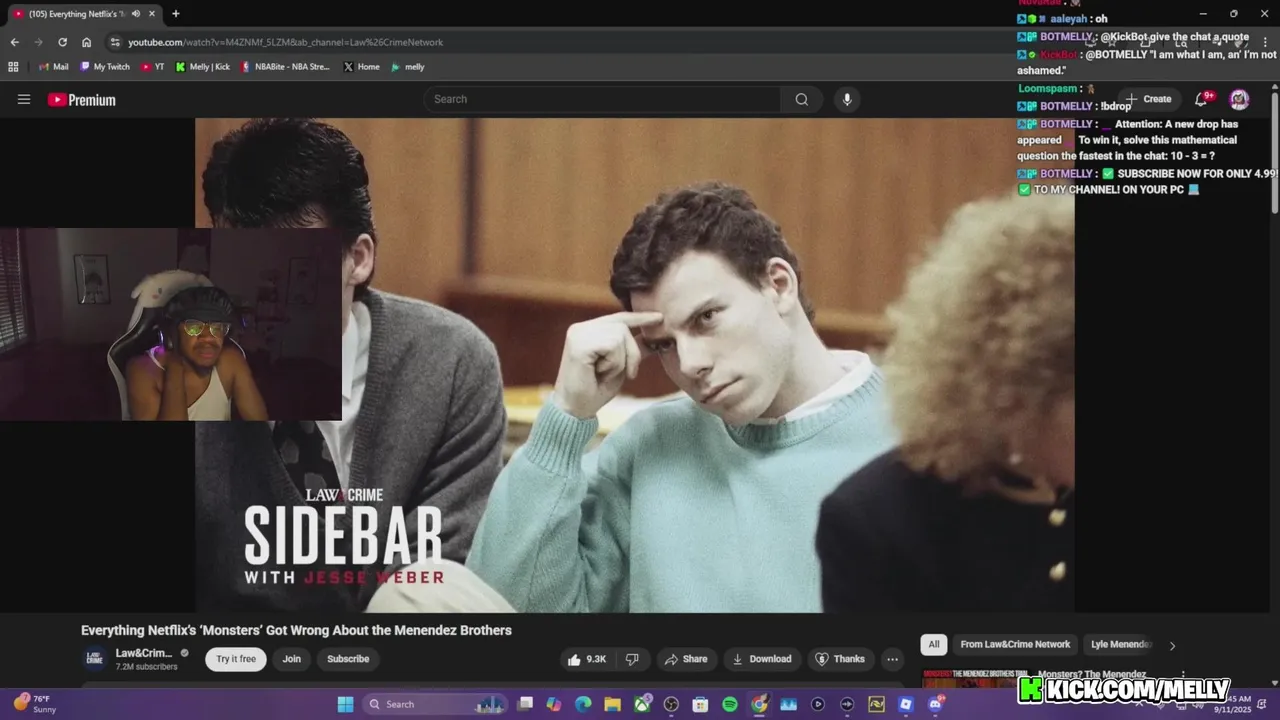Open a new browser tab
Image resolution: width=1280 pixels, height=720 pixels.
point(176,14)
